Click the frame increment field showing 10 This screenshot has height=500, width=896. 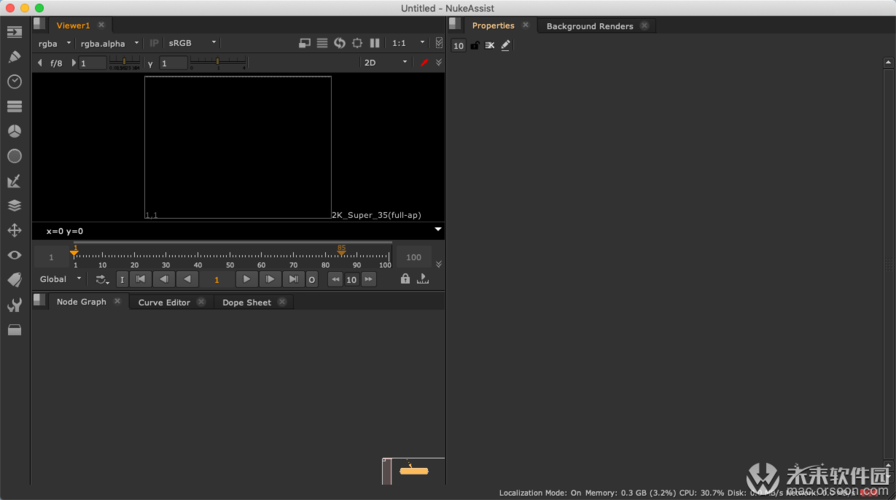click(351, 279)
